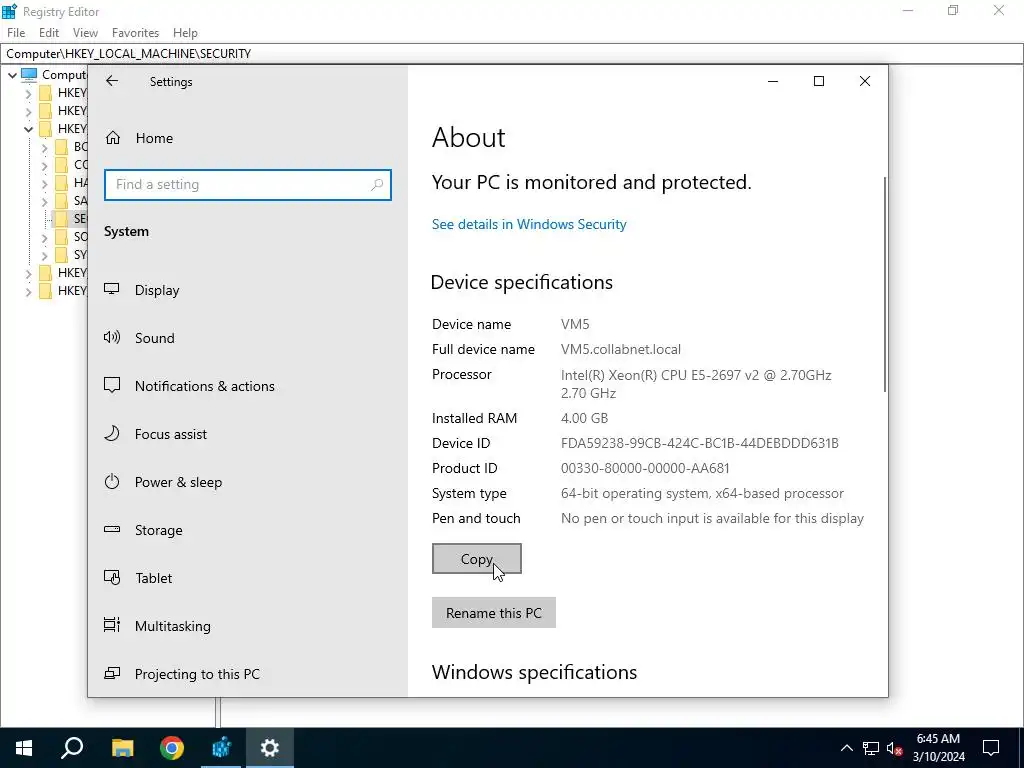Expand the BC subkey in Registry tree
The image size is (1024, 768).
44,148
